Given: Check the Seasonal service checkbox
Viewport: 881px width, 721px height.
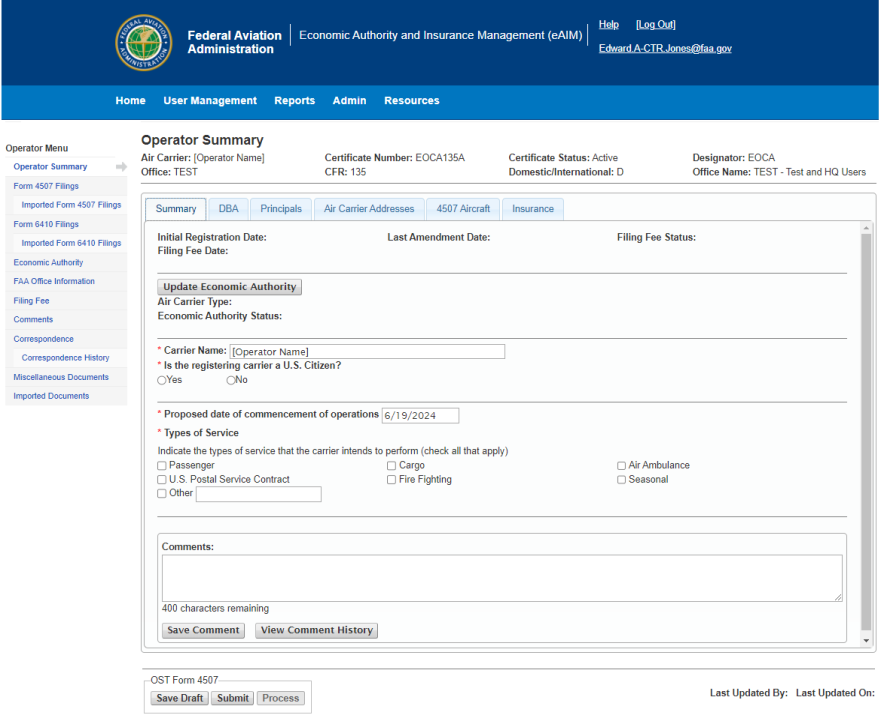Looking at the screenshot, I should click(x=621, y=480).
